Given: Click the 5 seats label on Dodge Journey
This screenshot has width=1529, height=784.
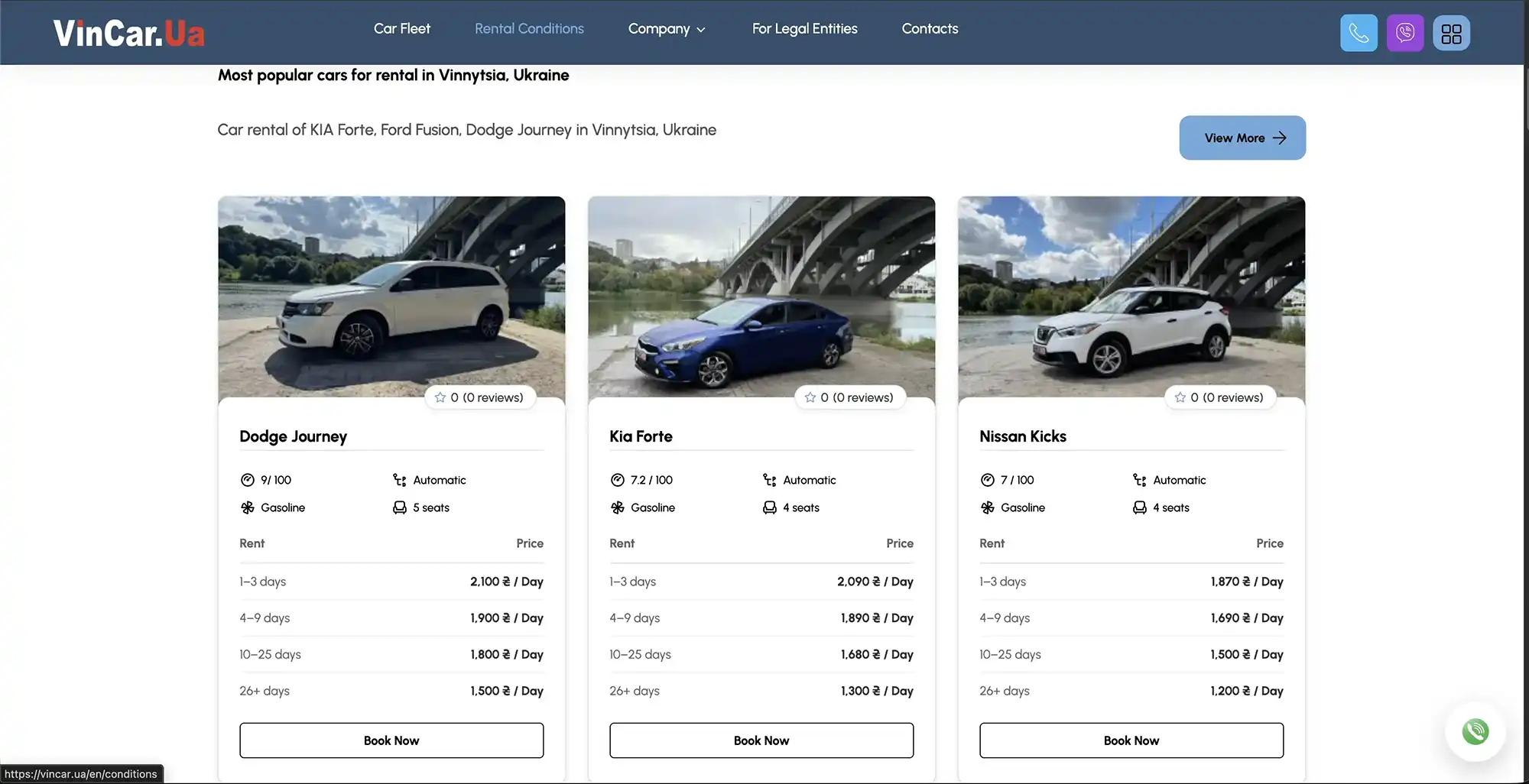Looking at the screenshot, I should pos(431,507).
